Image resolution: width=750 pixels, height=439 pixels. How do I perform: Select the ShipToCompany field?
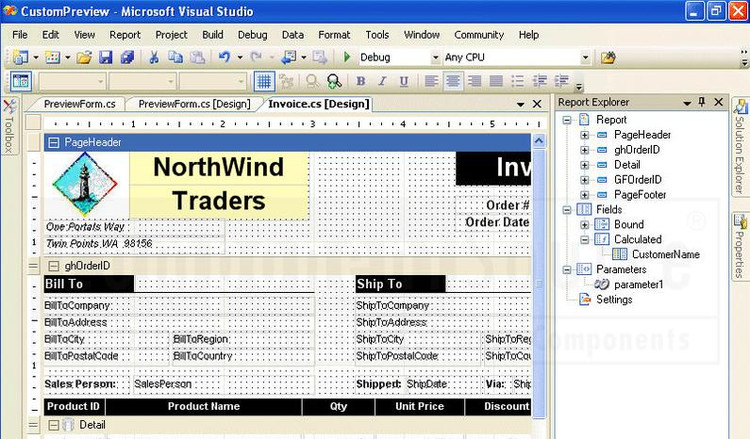(443, 305)
